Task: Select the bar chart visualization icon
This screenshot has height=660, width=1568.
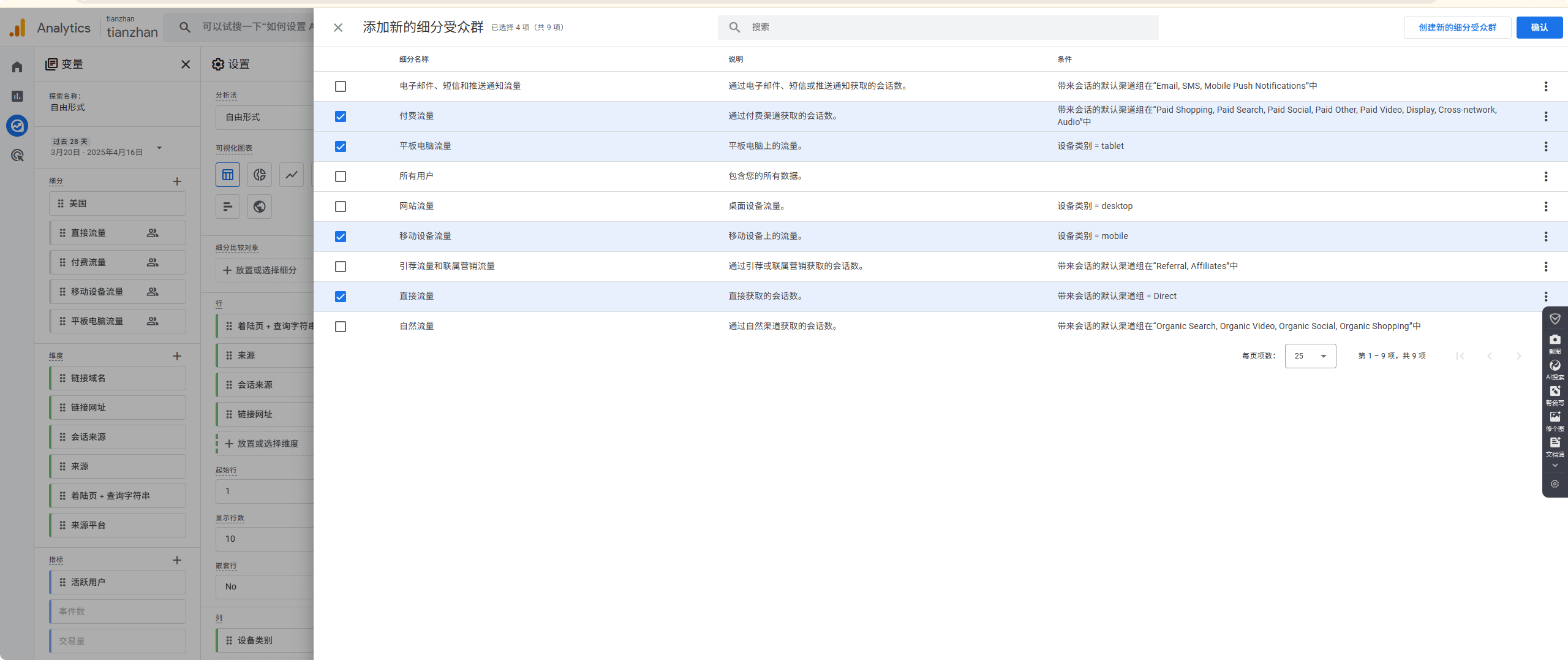Action: pyautogui.click(x=228, y=207)
